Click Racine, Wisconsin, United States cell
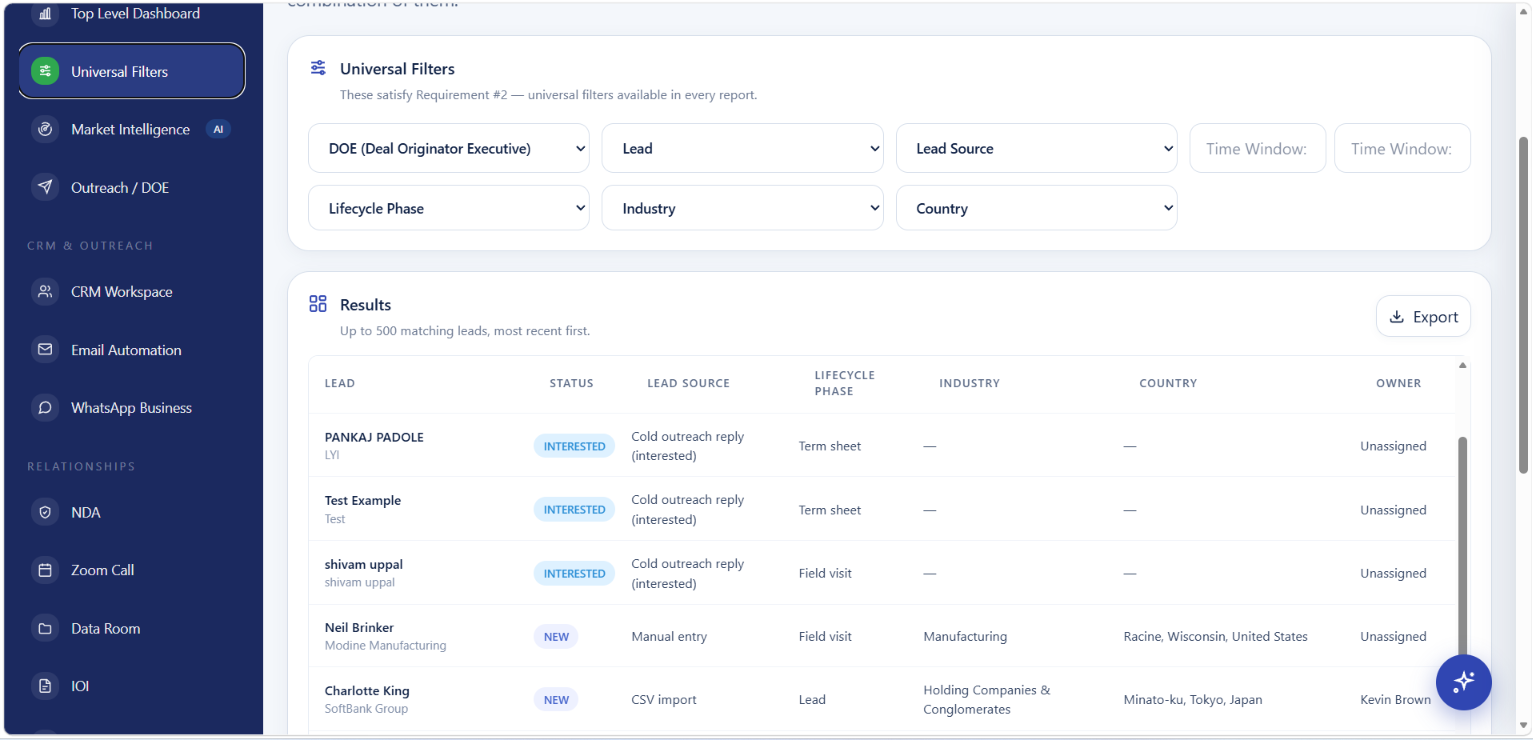The image size is (1533, 740). tap(1216, 636)
